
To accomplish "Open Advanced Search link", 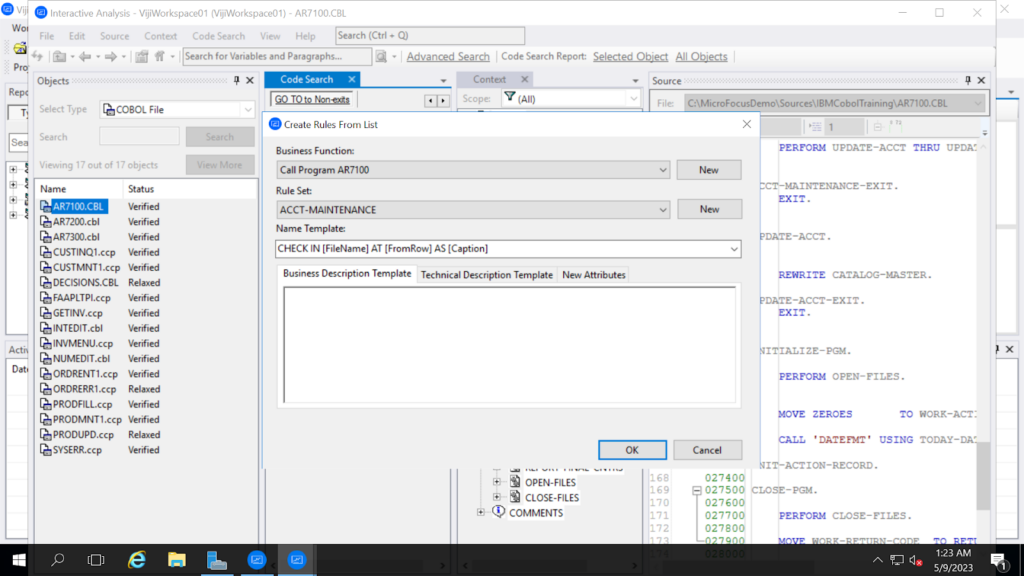I will pyautogui.click(x=448, y=57).
